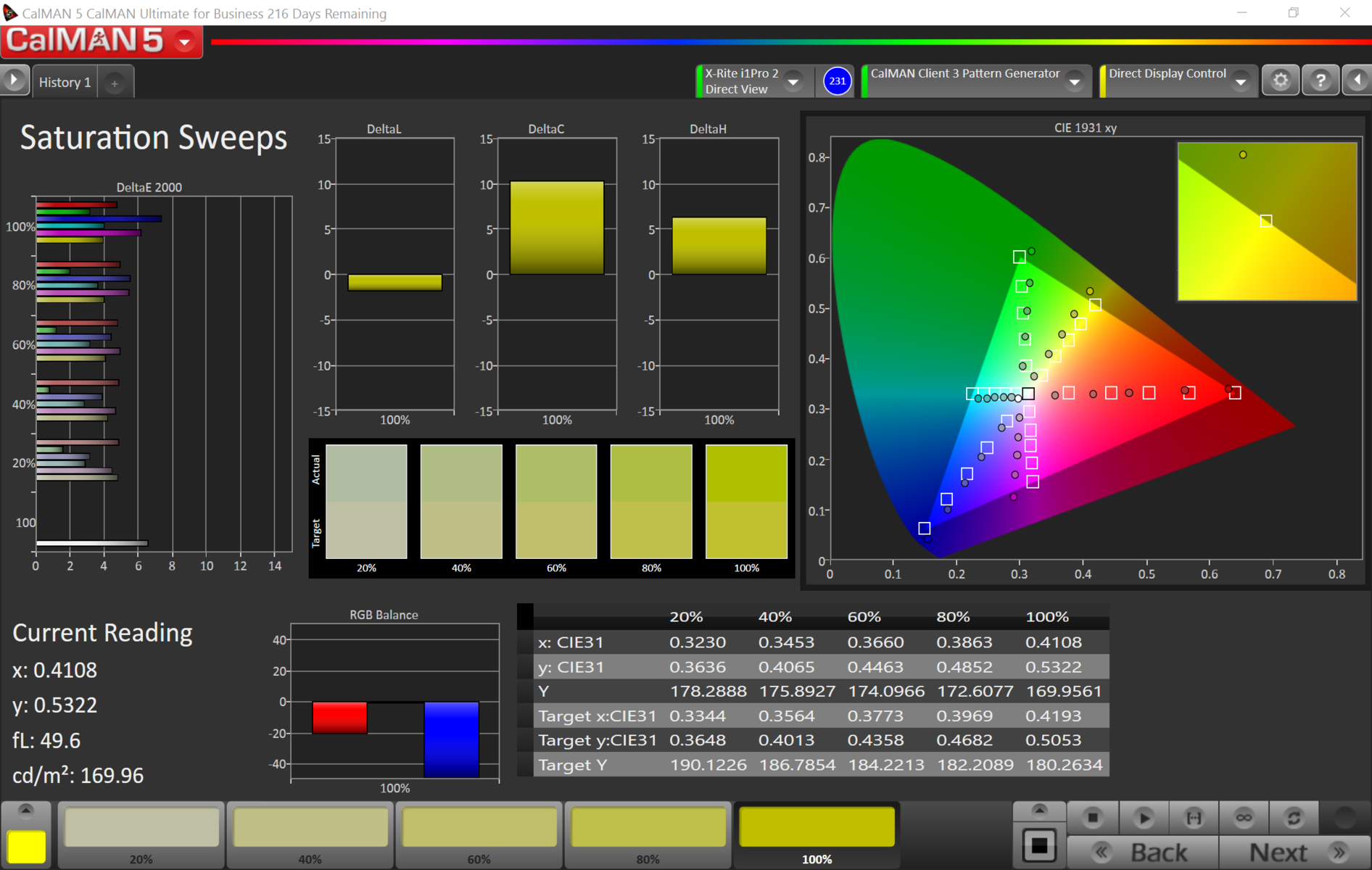This screenshot has height=870, width=1372.
Task: Click the 60% Actual/Target comparison patch
Action: (556, 502)
